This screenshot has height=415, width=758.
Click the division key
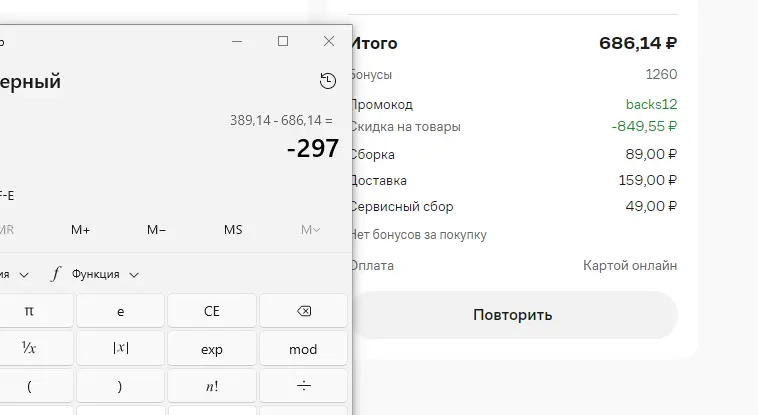pyautogui.click(x=304, y=386)
